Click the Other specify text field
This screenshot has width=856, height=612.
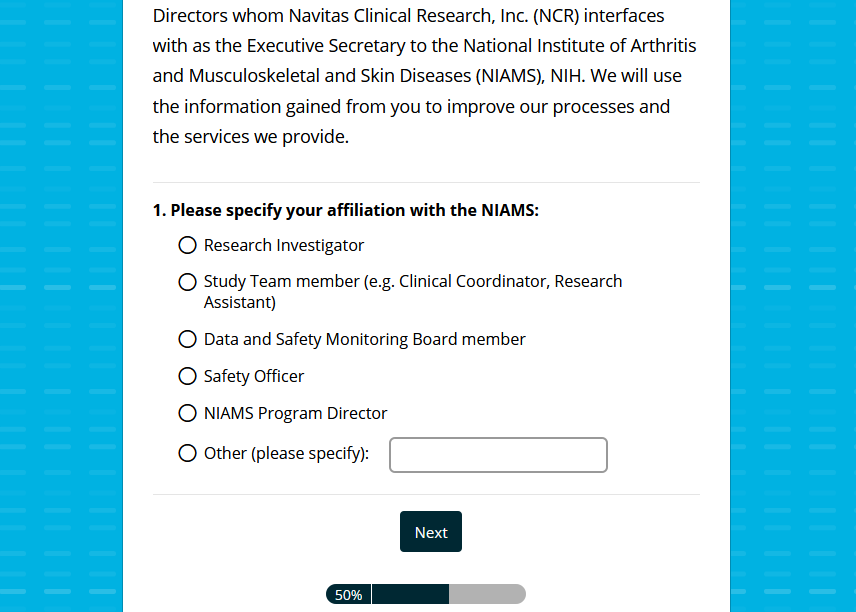[x=498, y=455]
